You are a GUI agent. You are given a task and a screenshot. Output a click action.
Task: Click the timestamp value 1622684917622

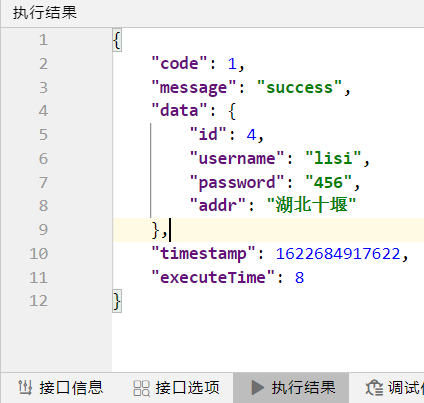click(x=338, y=254)
